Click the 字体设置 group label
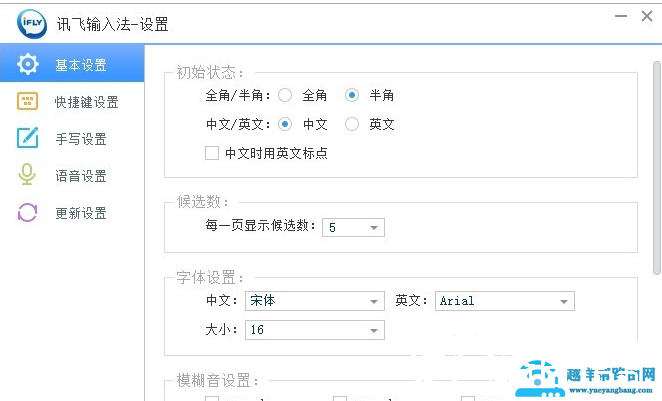The height and width of the screenshot is (401, 662). [210, 278]
